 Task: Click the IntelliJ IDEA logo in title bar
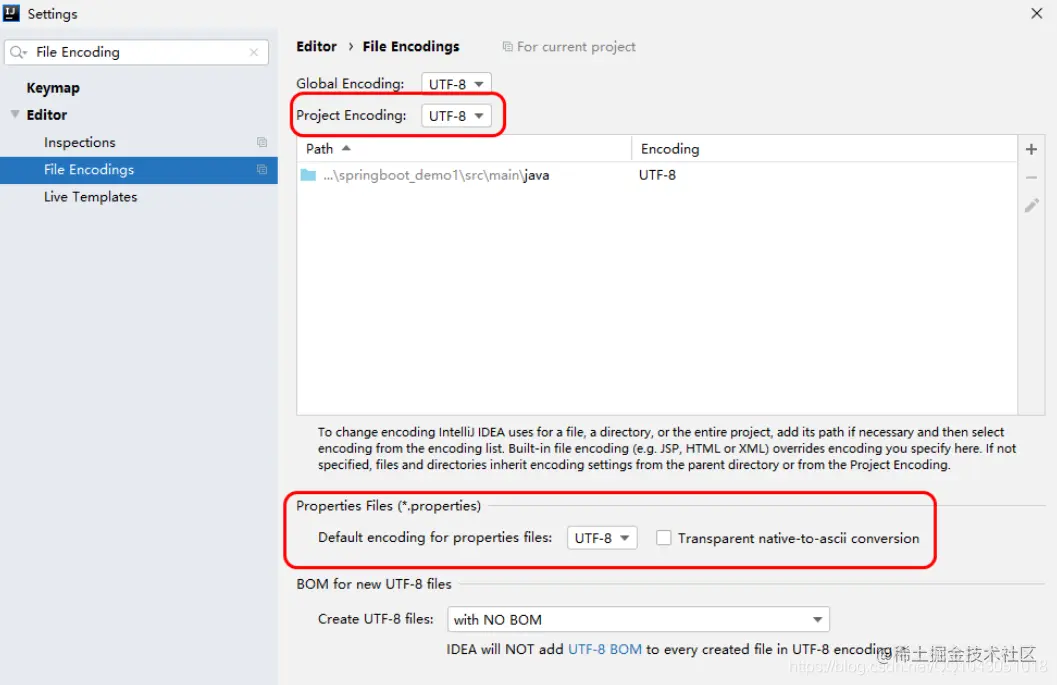click(11, 13)
